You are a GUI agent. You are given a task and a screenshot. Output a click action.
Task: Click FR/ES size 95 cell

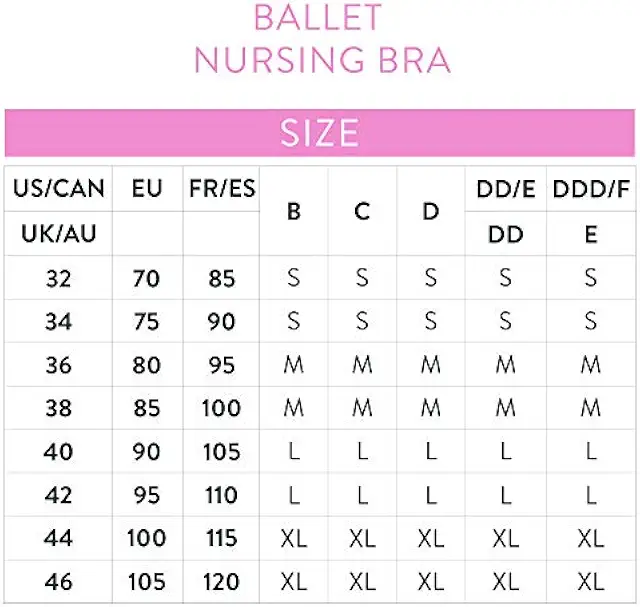click(x=222, y=365)
